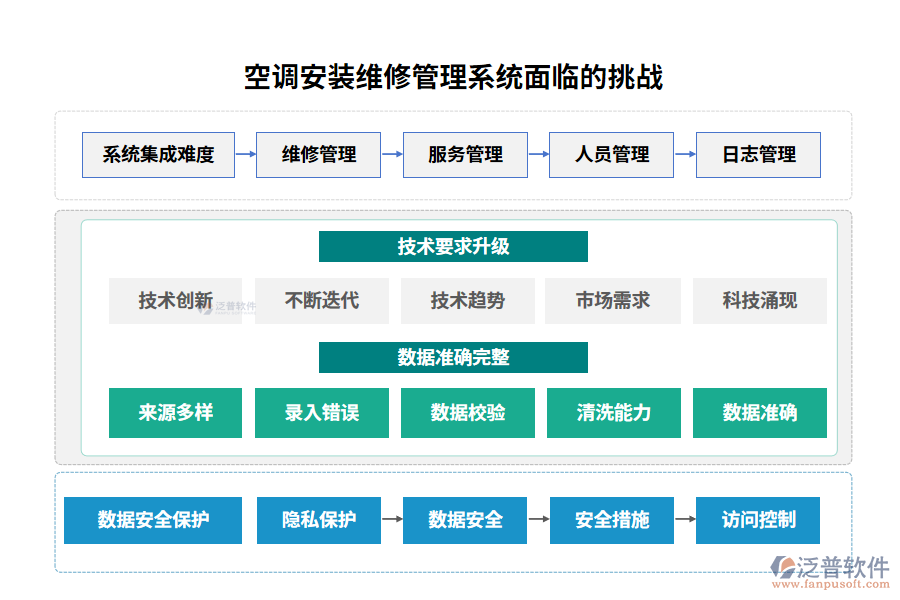Click the 技术创新 label

[x=175, y=301]
